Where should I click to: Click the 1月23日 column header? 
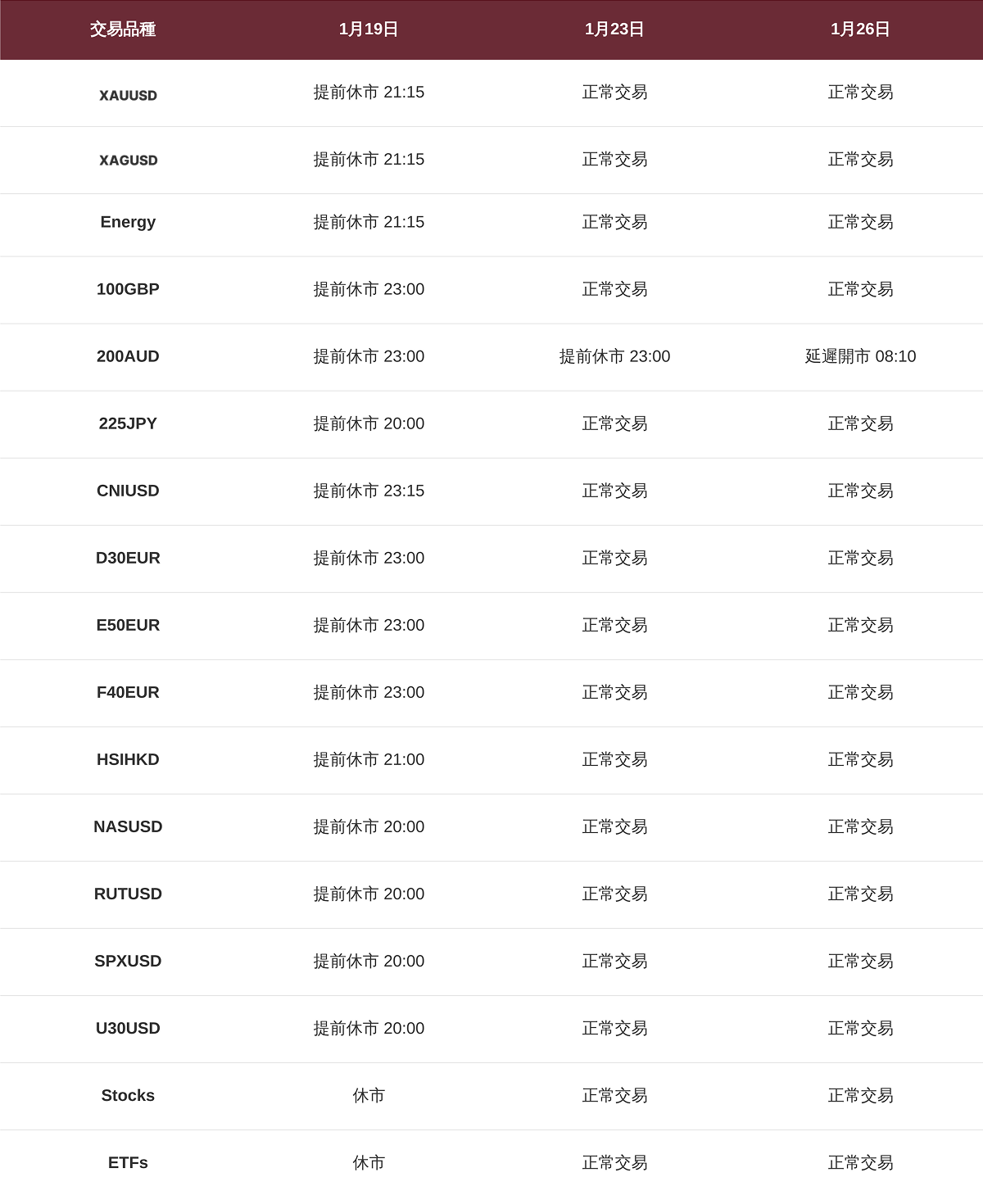click(614, 29)
